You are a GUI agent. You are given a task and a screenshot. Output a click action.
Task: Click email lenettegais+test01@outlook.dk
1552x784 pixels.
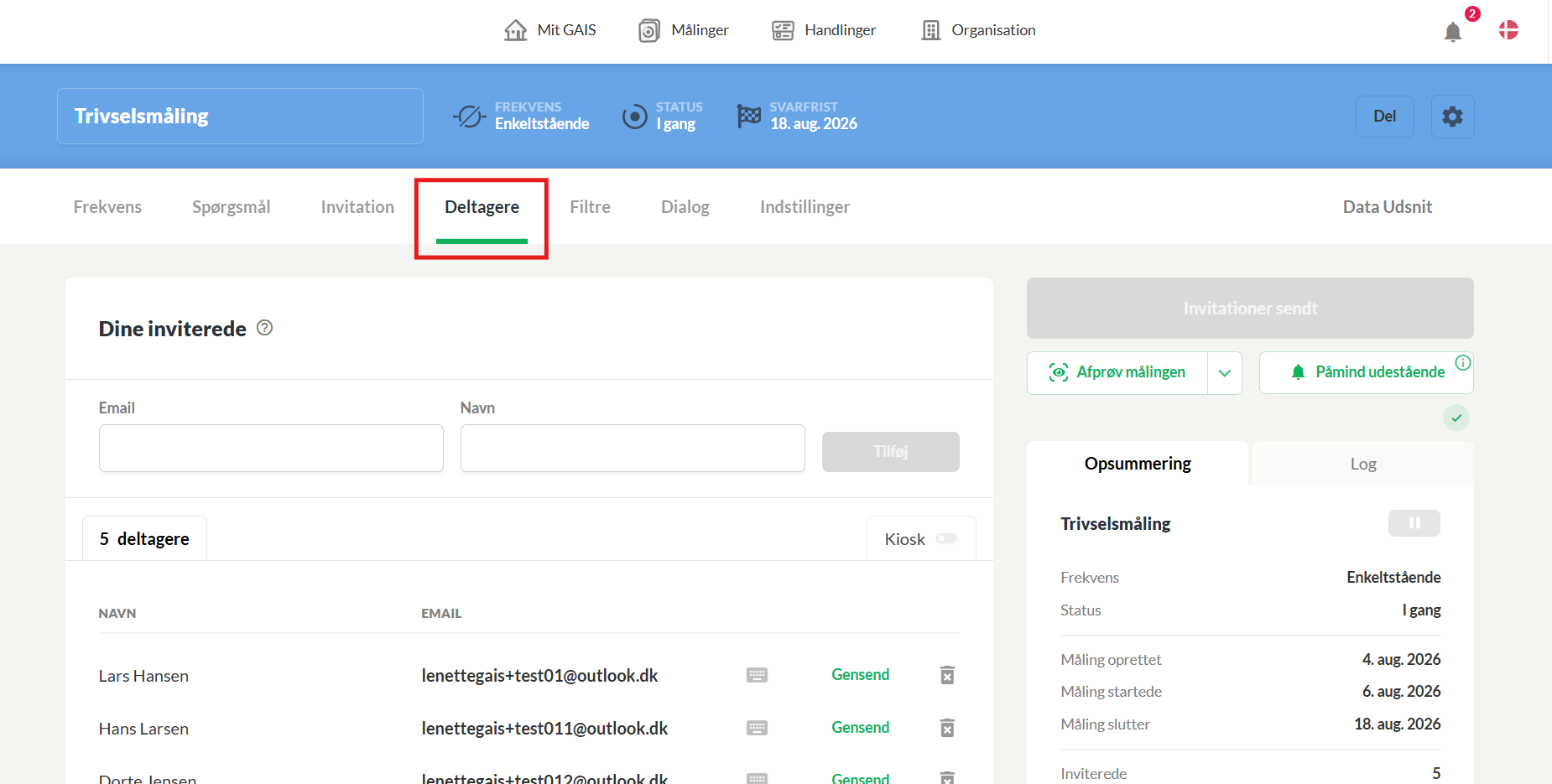[539, 676]
